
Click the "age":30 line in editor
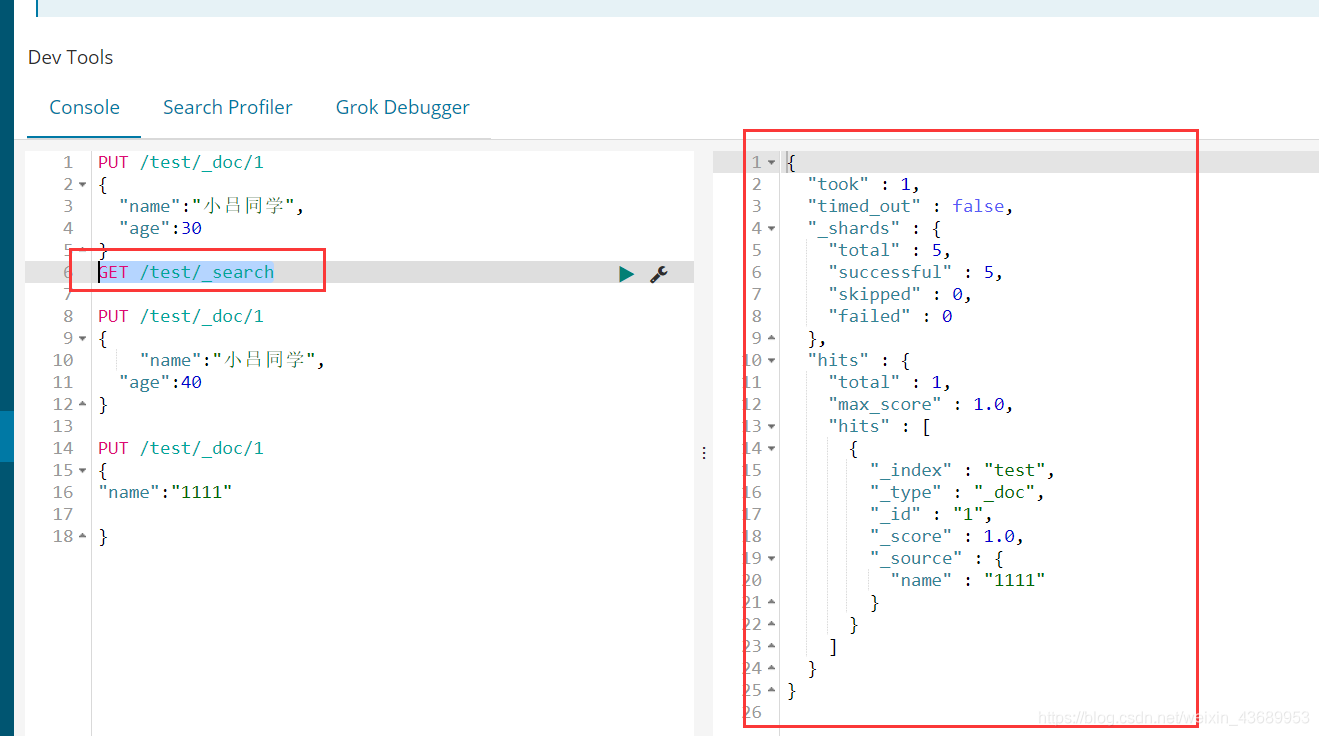click(x=160, y=228)
